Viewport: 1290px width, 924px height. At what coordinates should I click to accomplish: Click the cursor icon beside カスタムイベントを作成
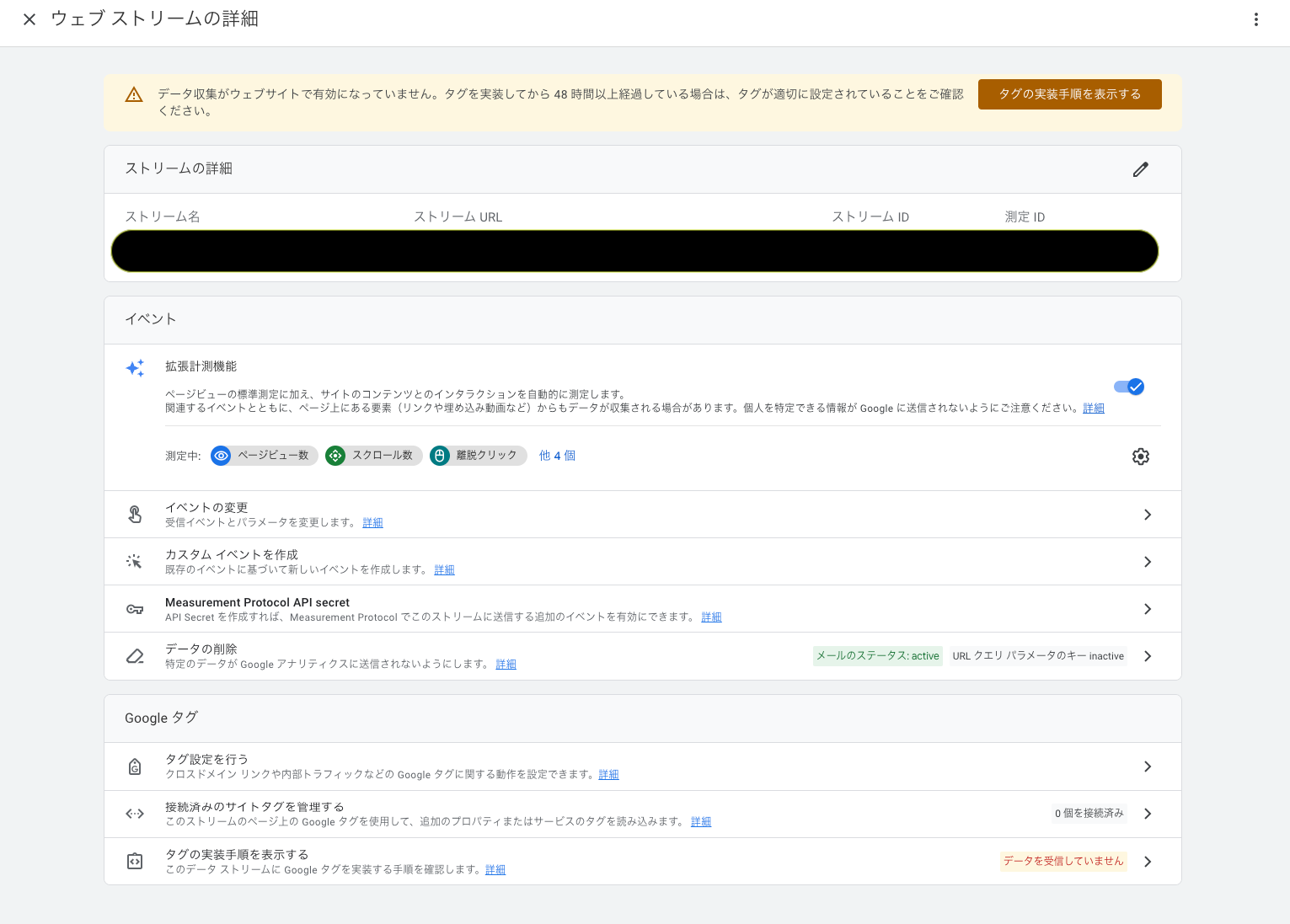[x=135, y=561]
